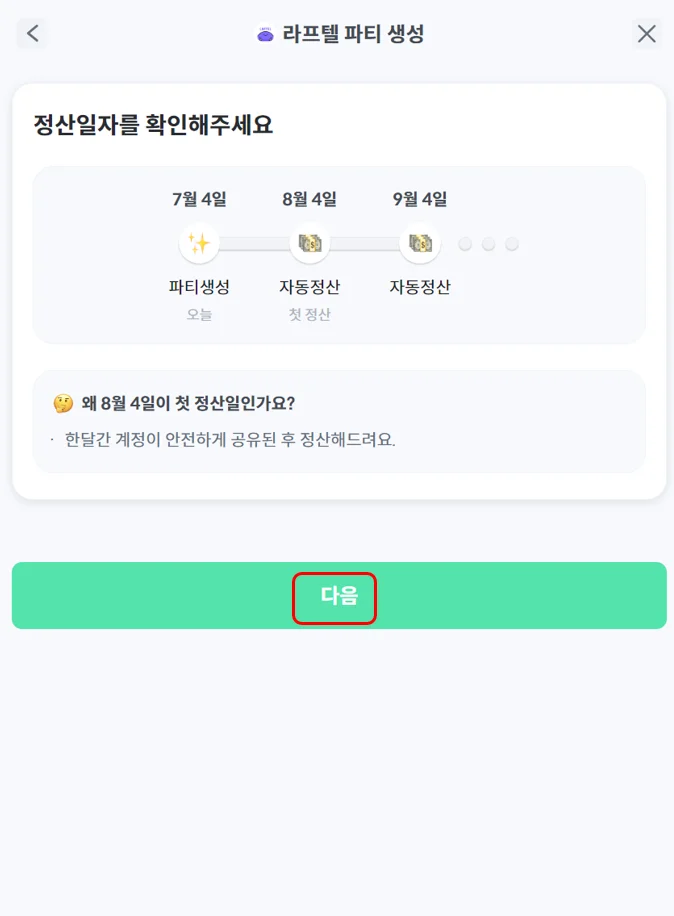Select the money icon under 9월 4일

(420, 243)
